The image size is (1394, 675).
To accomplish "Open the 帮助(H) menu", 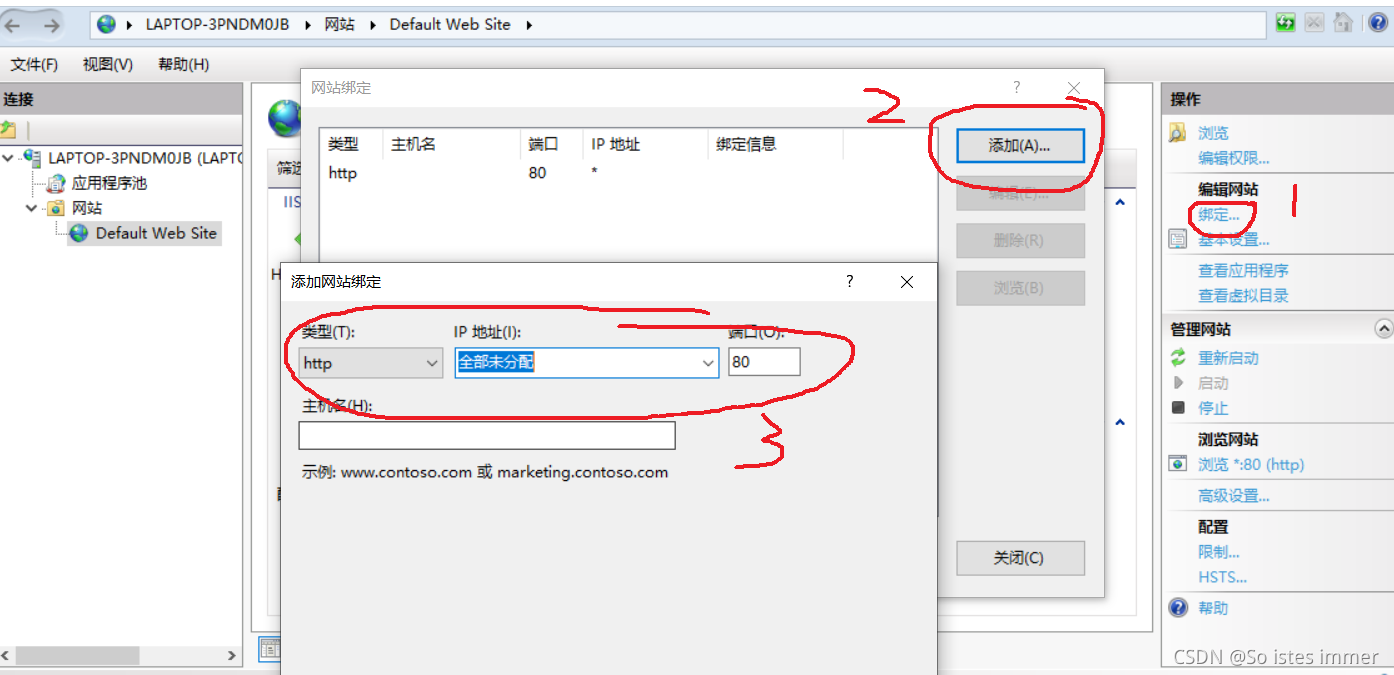I will pos(184,65).
